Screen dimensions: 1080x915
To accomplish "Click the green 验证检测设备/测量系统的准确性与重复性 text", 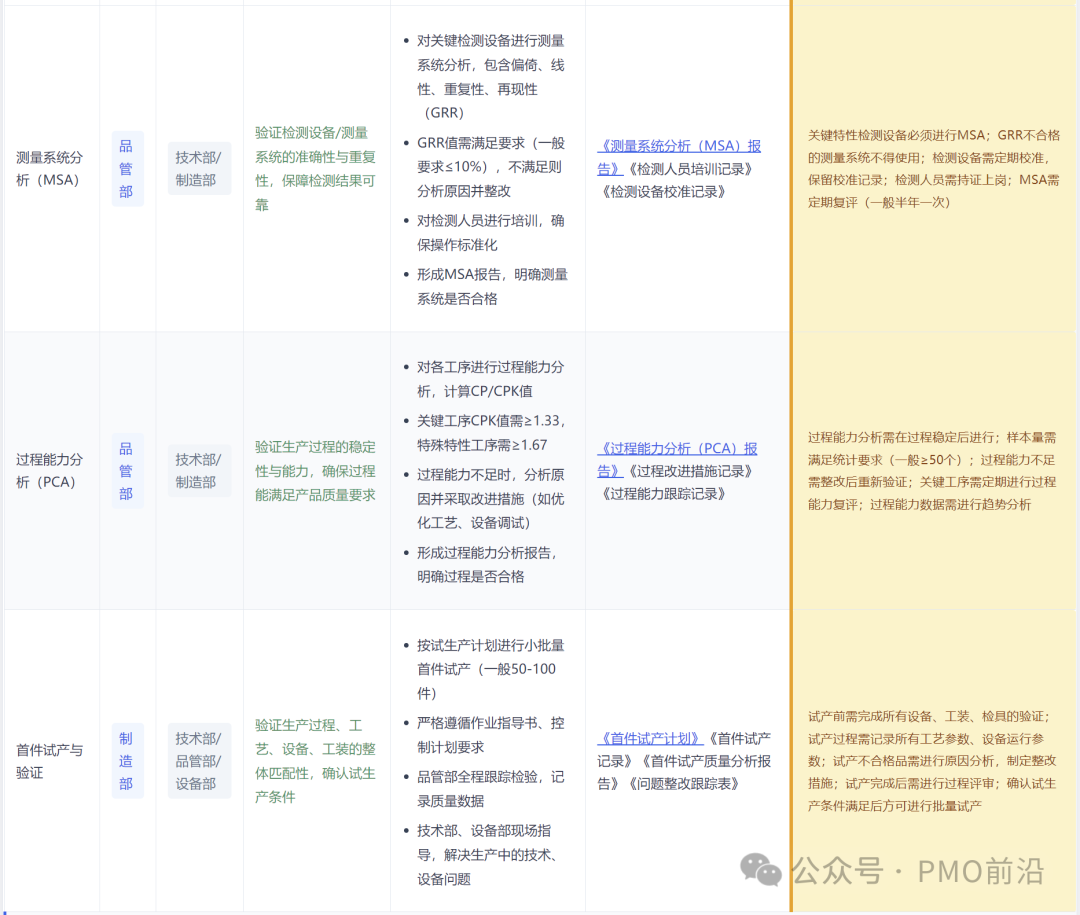I will [x=315, y=168].
